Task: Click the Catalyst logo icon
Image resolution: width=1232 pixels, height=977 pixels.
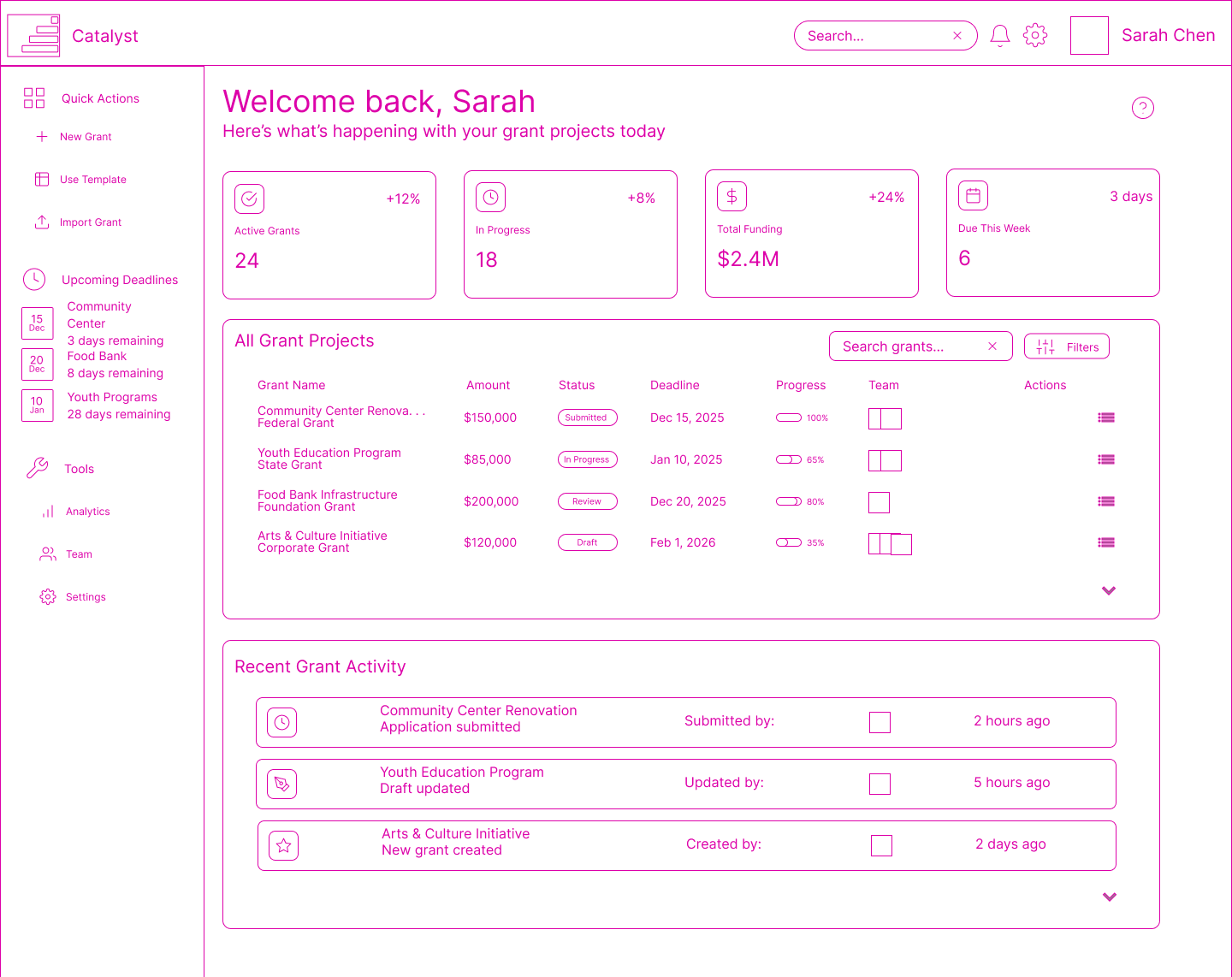Action: coord(34,36)
